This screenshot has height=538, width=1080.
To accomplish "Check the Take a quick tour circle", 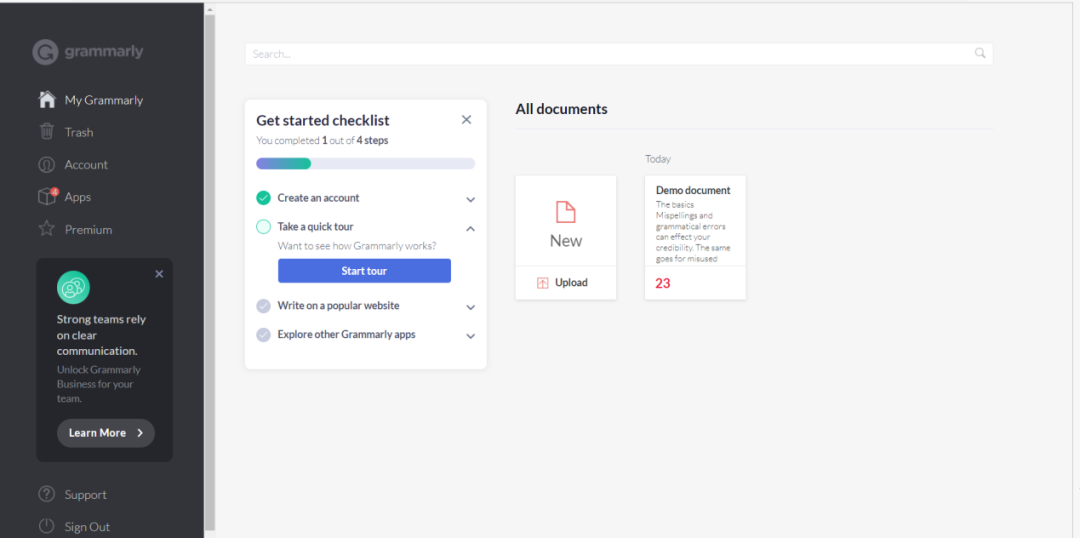I will coord(263,227).
